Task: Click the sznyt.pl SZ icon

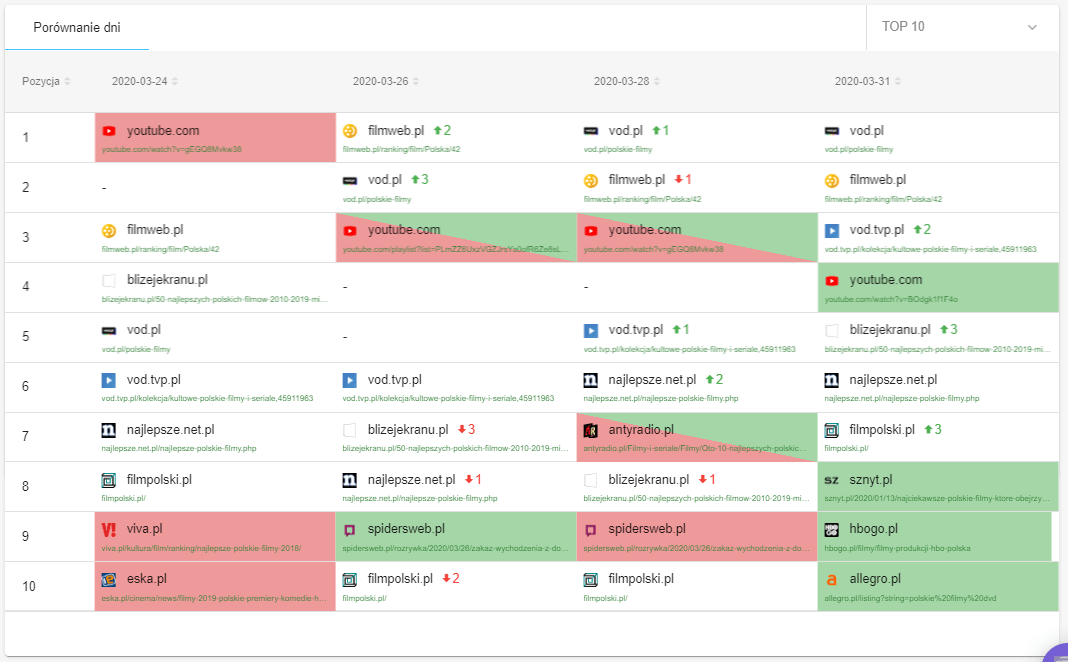Action: coord(831,480)
